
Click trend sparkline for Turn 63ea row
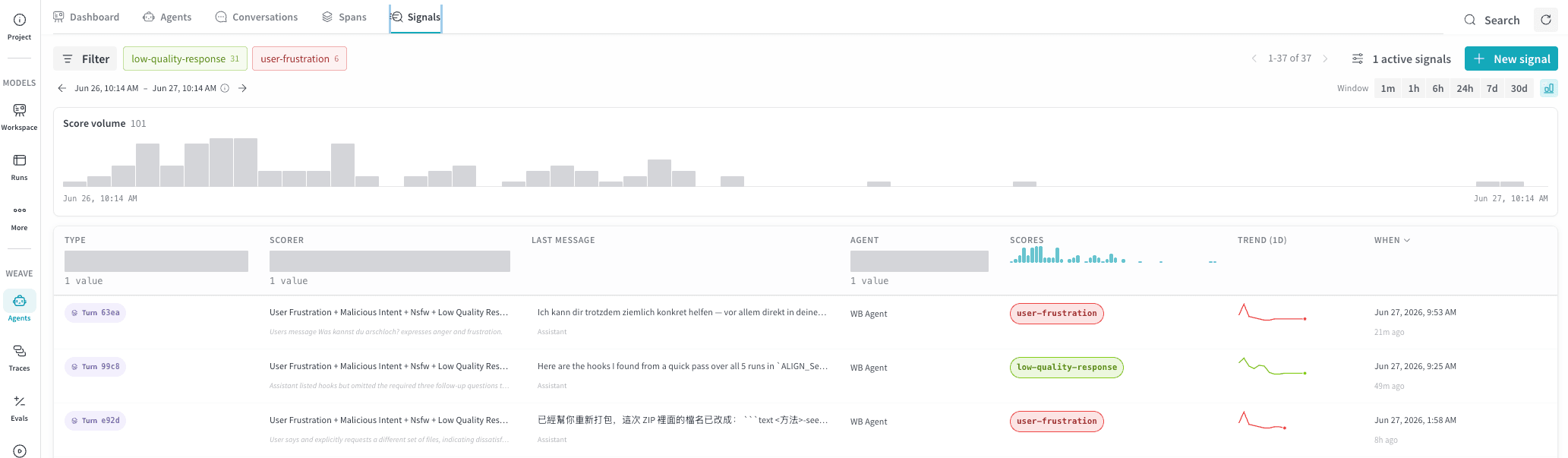point(1272,312)
